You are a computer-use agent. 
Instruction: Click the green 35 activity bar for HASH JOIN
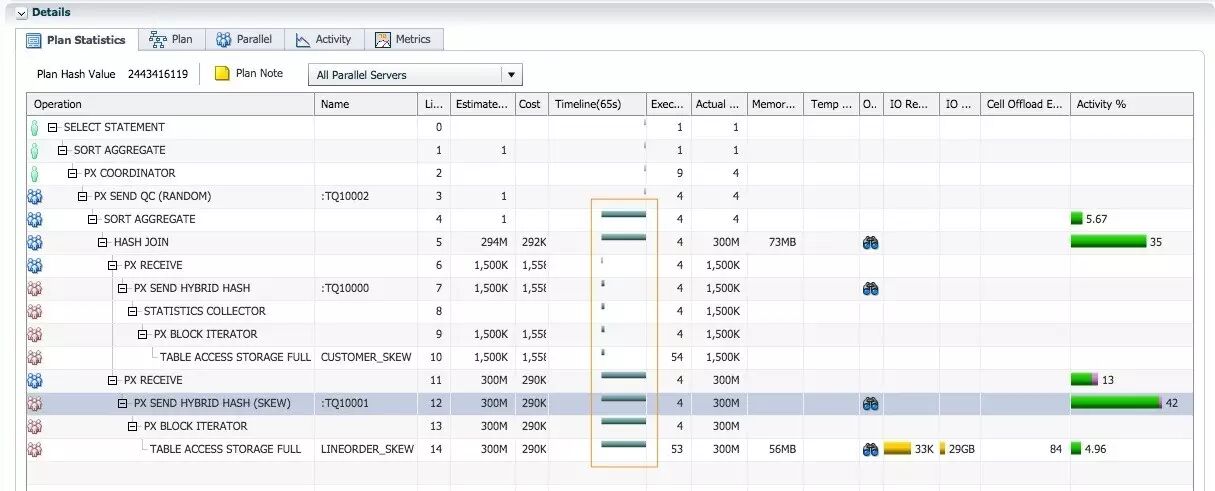[x=1108, y=241]
